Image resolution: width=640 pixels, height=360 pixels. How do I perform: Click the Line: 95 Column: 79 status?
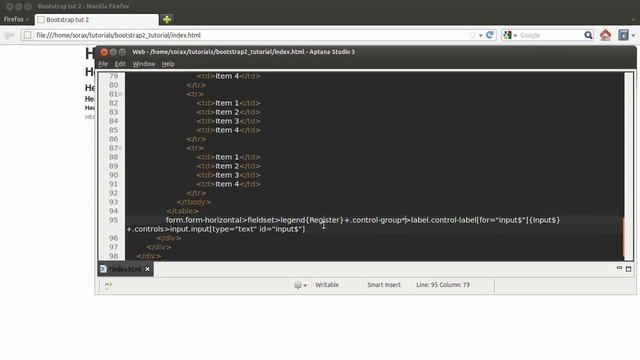pos(443,285)
